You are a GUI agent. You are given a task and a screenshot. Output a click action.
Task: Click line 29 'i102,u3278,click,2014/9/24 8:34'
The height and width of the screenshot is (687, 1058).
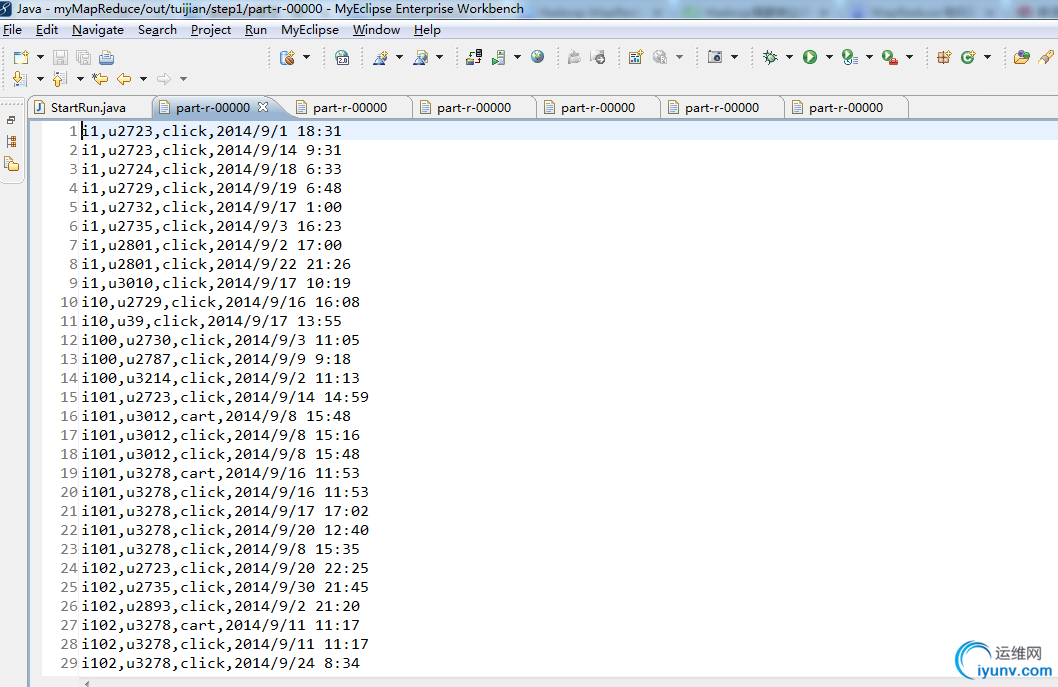pyautogui.click(x=221, y=663)
